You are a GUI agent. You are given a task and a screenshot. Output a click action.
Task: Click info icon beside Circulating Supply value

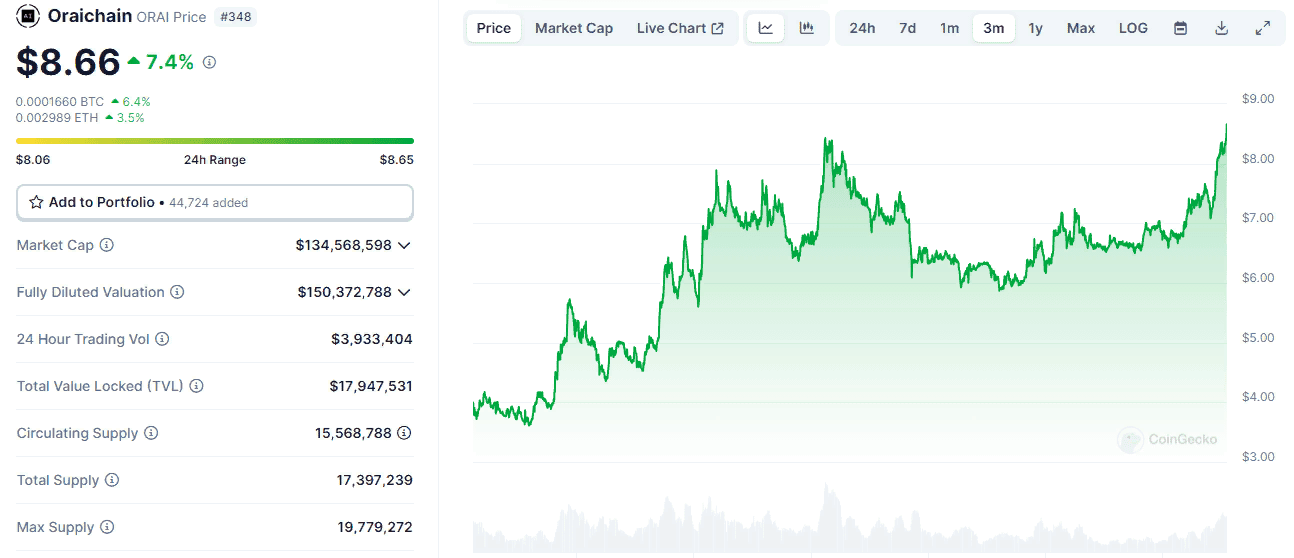pos(404,433)
